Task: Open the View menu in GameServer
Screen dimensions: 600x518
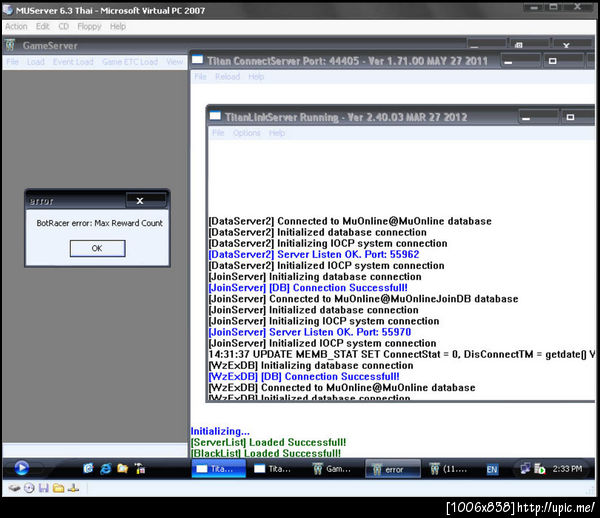Action: point(174,62)
